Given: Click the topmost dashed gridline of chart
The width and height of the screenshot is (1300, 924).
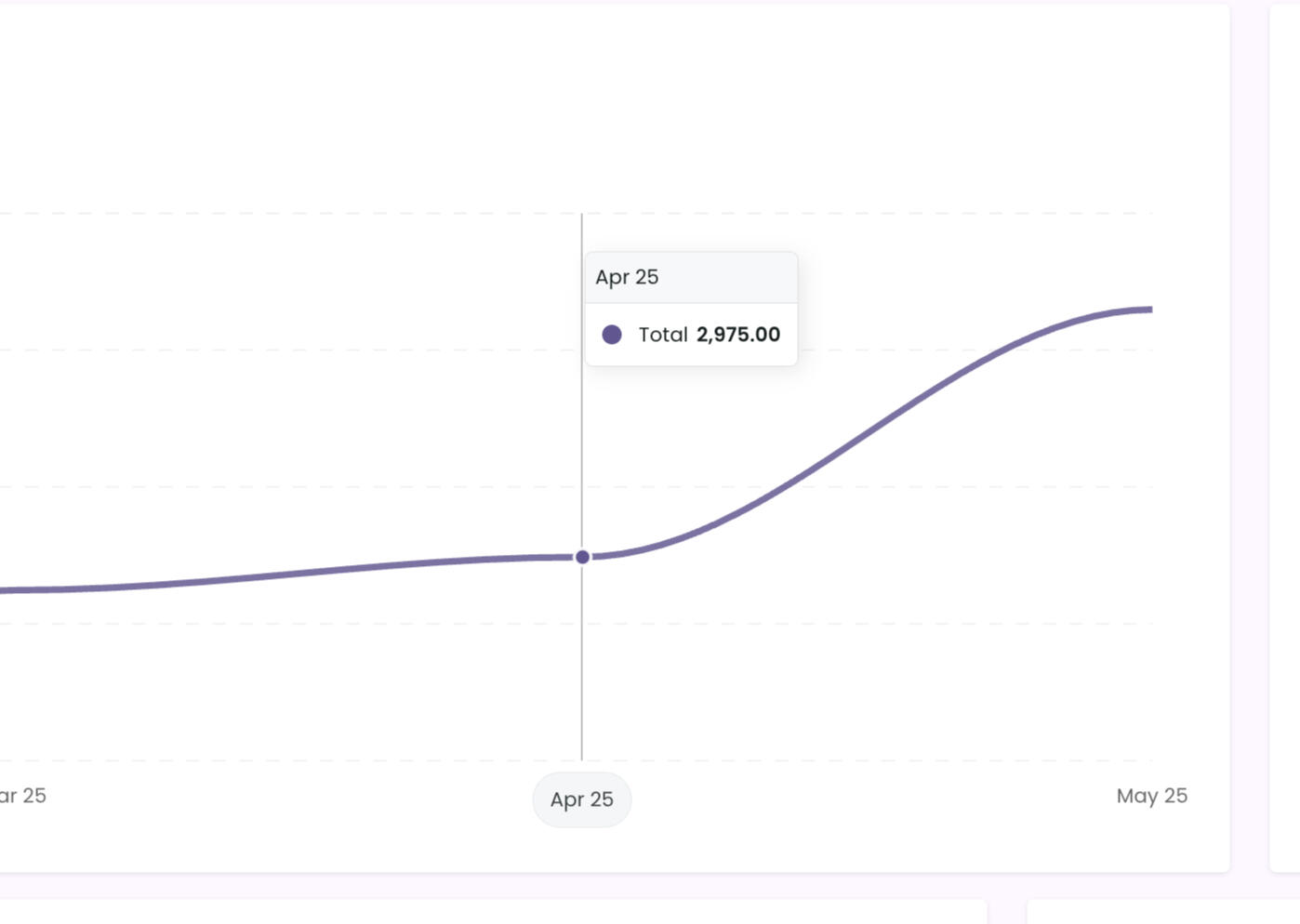Looking at the screenshot, I should point(577,214).
